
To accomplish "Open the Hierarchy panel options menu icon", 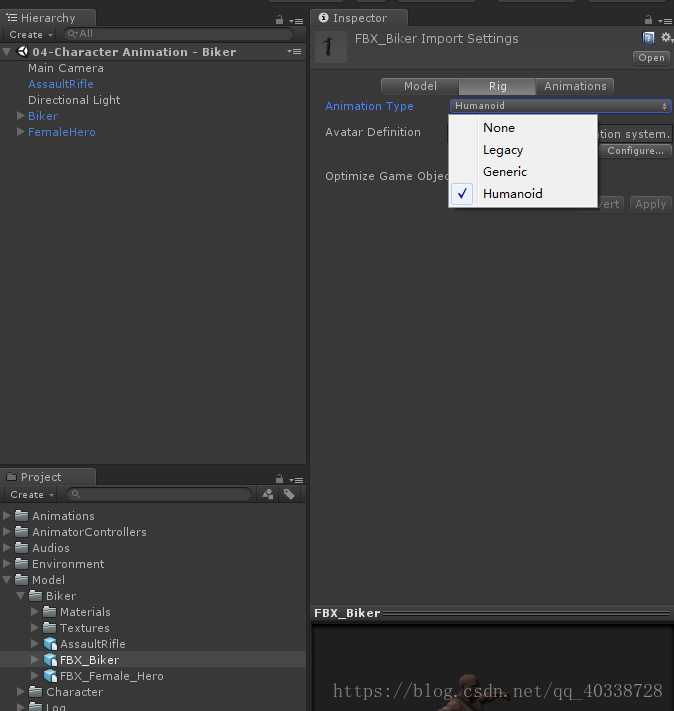I will point(297,21).
